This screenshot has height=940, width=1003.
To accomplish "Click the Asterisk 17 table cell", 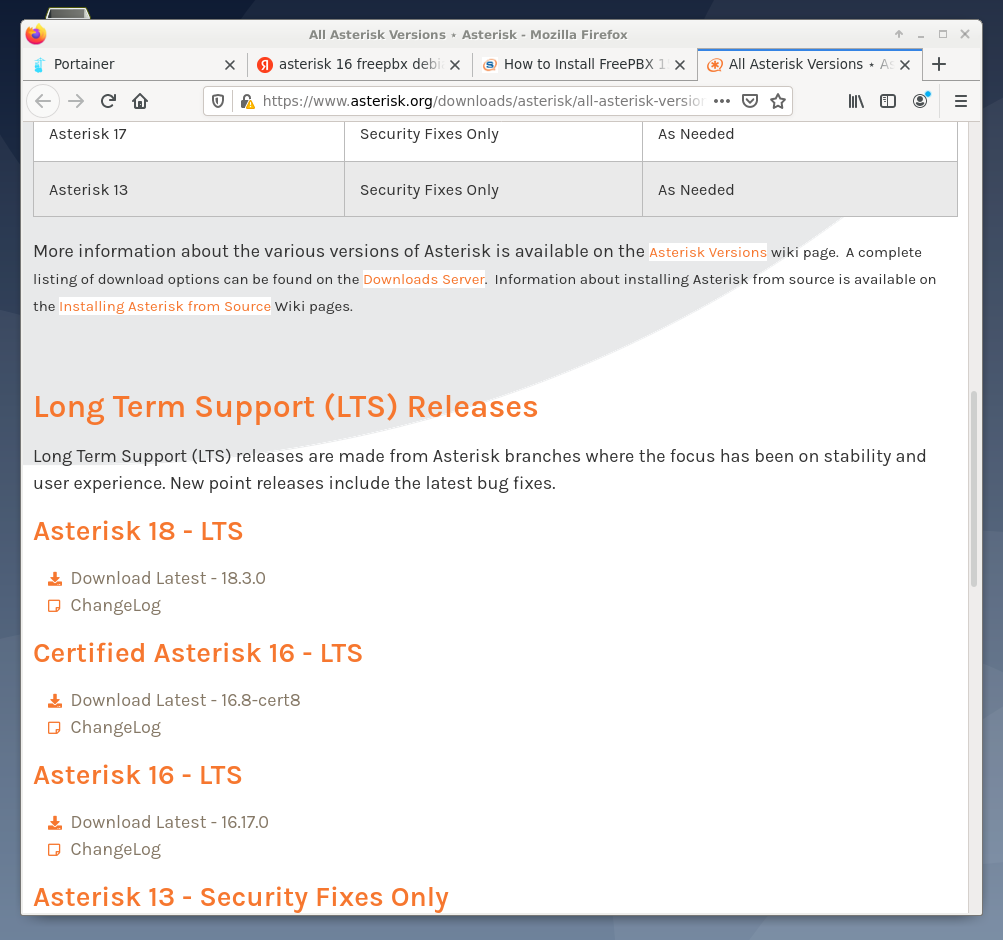I will point(189,141).
